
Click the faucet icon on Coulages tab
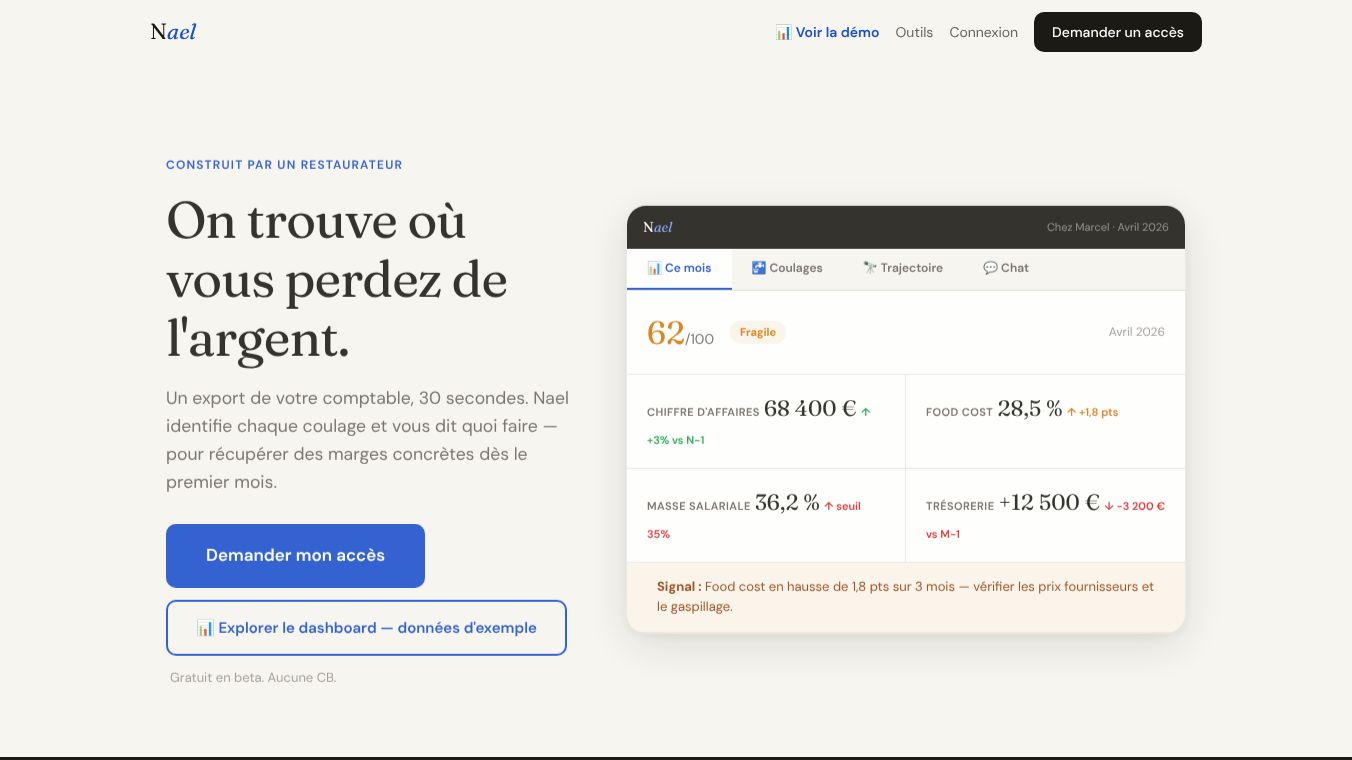(x=759, y=268)
